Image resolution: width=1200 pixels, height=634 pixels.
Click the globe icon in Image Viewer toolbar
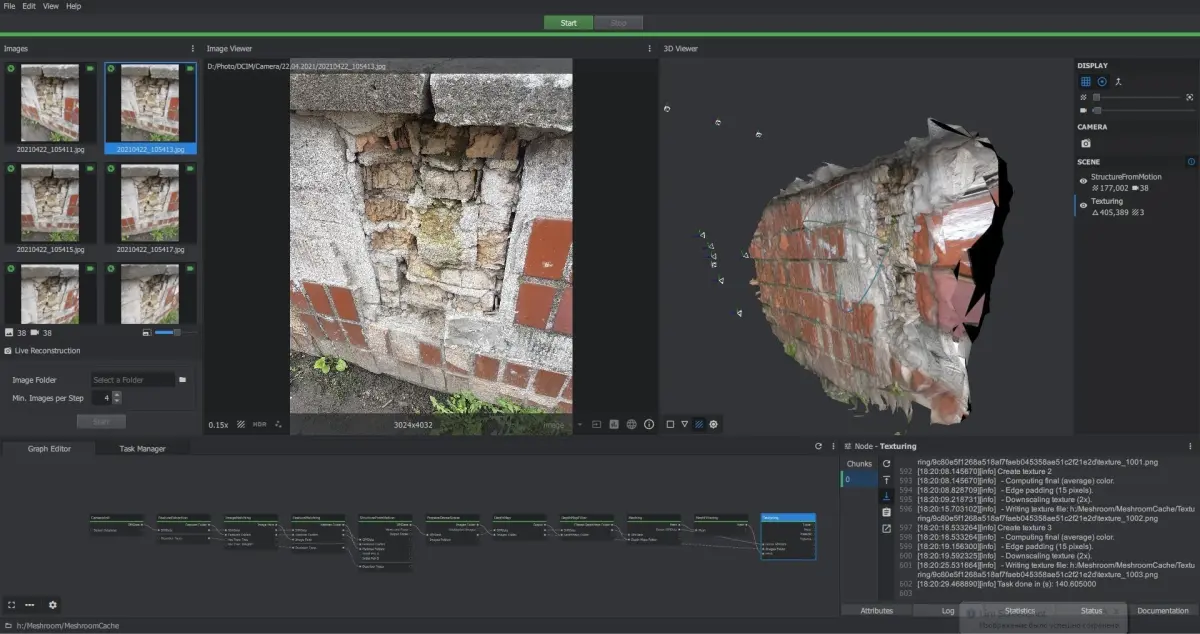632,424
